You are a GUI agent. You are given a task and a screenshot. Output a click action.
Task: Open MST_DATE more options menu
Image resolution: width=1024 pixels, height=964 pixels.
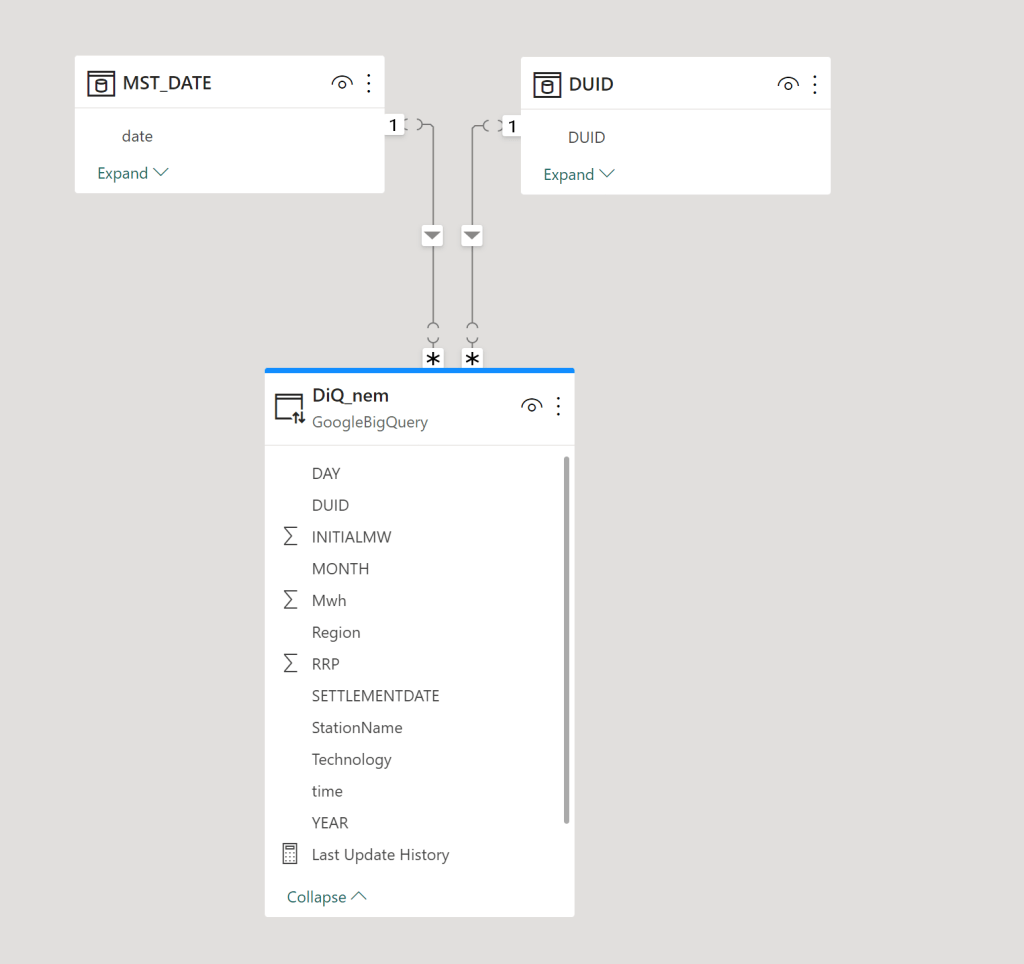tap(369, 84)
